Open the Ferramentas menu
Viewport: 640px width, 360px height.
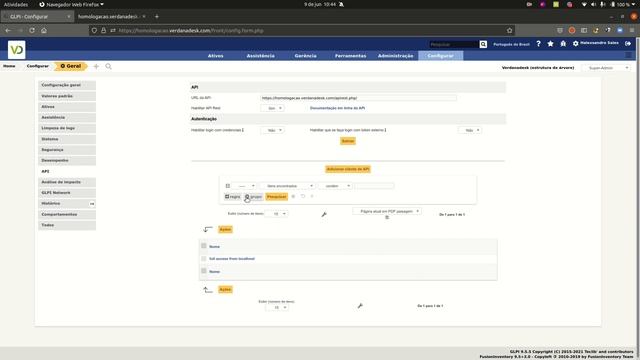[350, 56]
